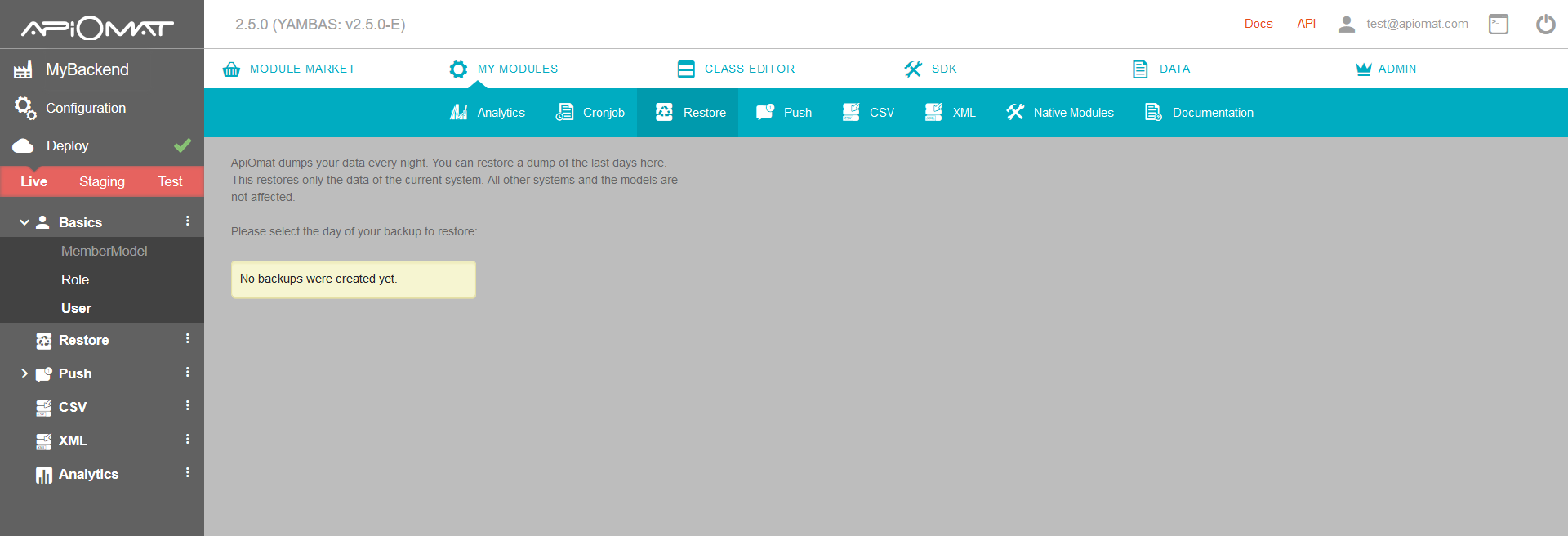The image size is (1568, 536).
Task: Click CSV icon in teal bar
Action: [851, 112]
